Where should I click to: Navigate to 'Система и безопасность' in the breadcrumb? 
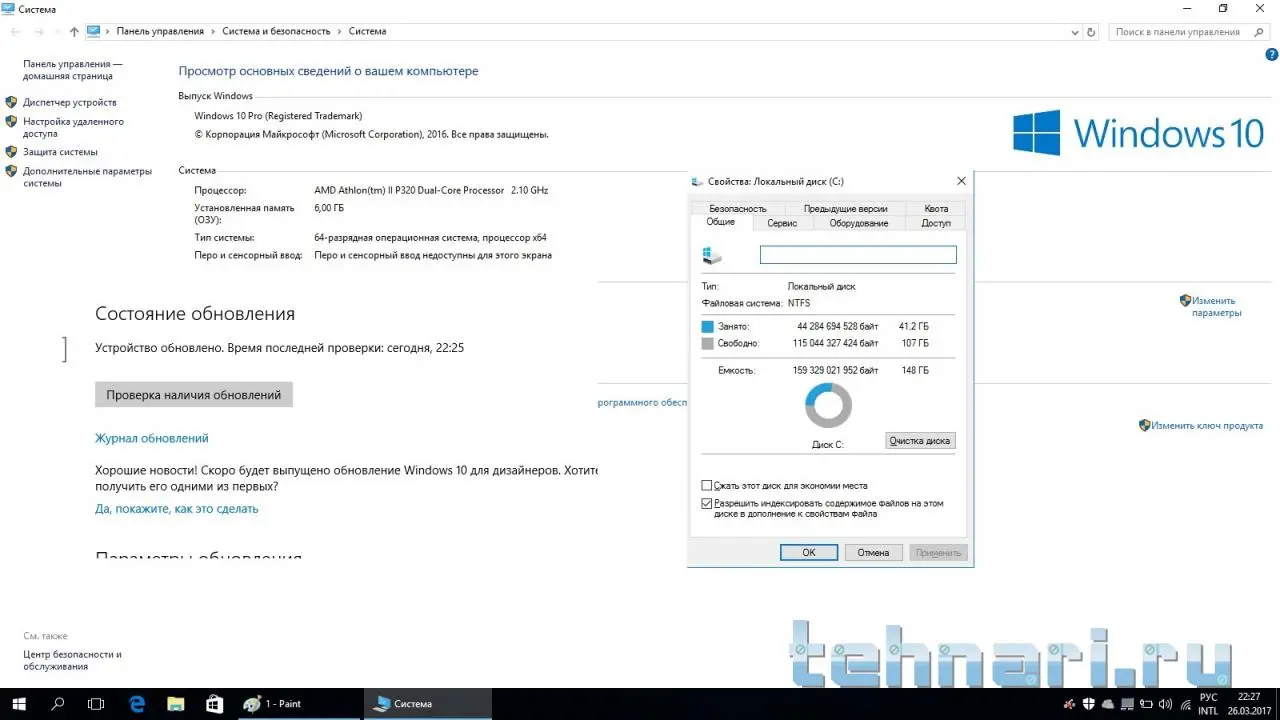[276, 31]
